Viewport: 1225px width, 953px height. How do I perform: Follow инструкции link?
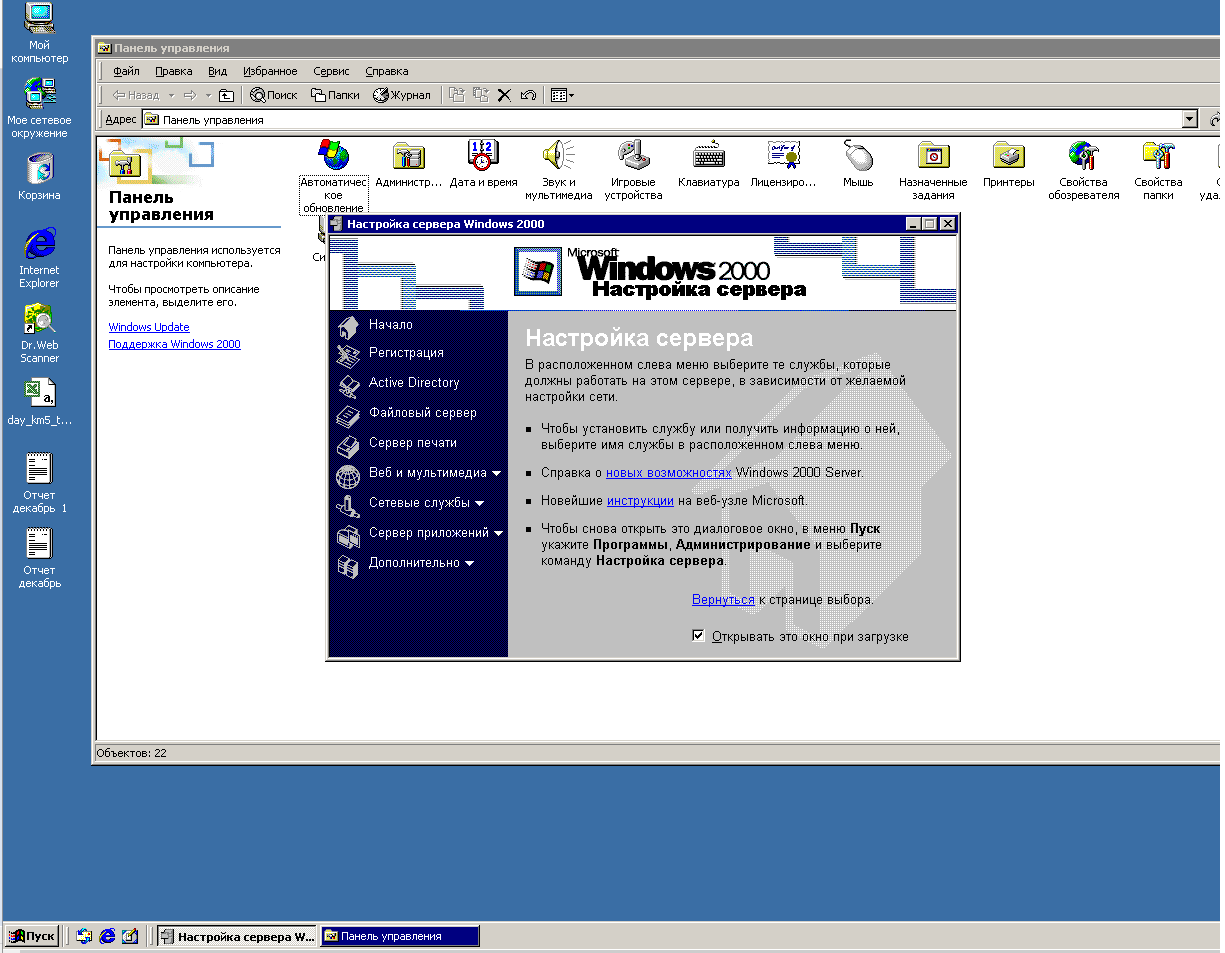click(640, 500)
